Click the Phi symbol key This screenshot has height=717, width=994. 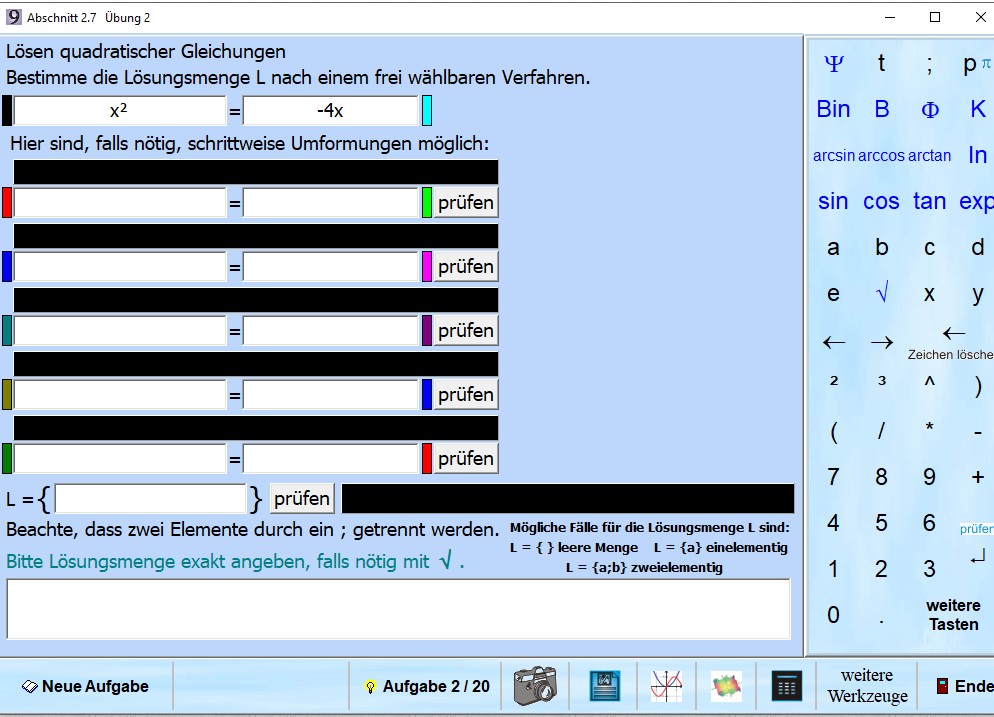[x=929, y=110]
